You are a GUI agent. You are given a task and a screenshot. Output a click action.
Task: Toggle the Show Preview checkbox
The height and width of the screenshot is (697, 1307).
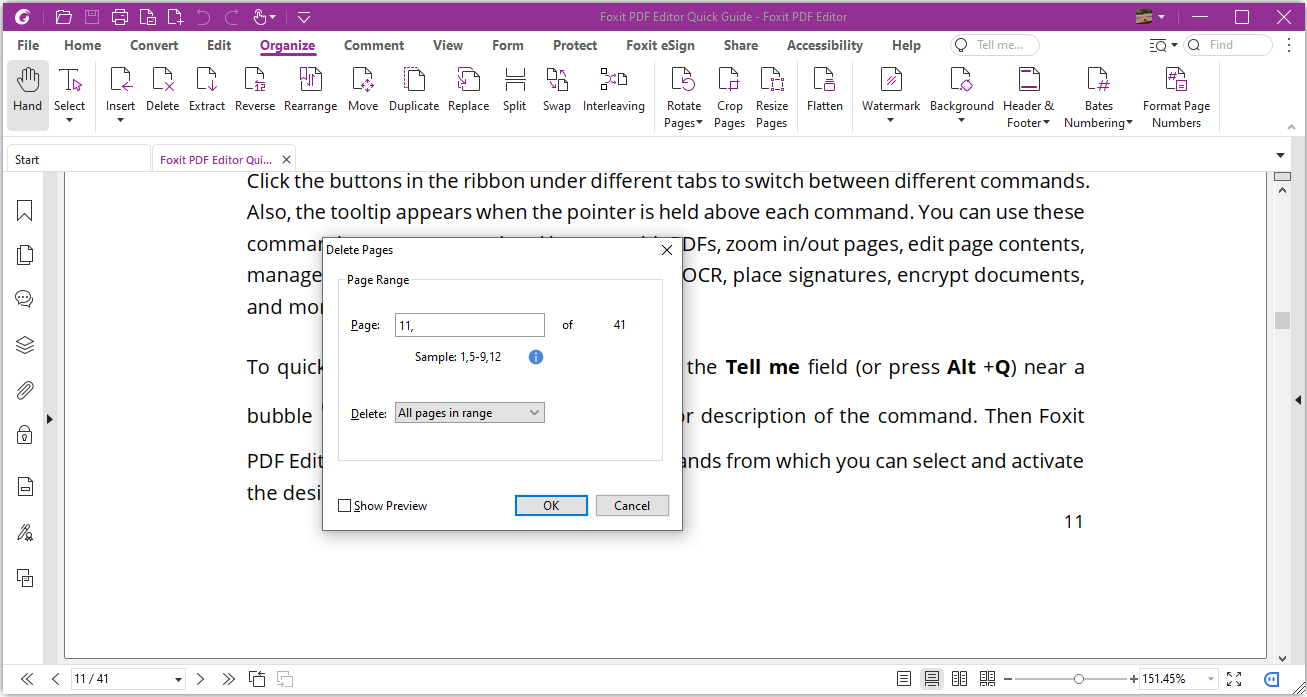tap(345, 506)
